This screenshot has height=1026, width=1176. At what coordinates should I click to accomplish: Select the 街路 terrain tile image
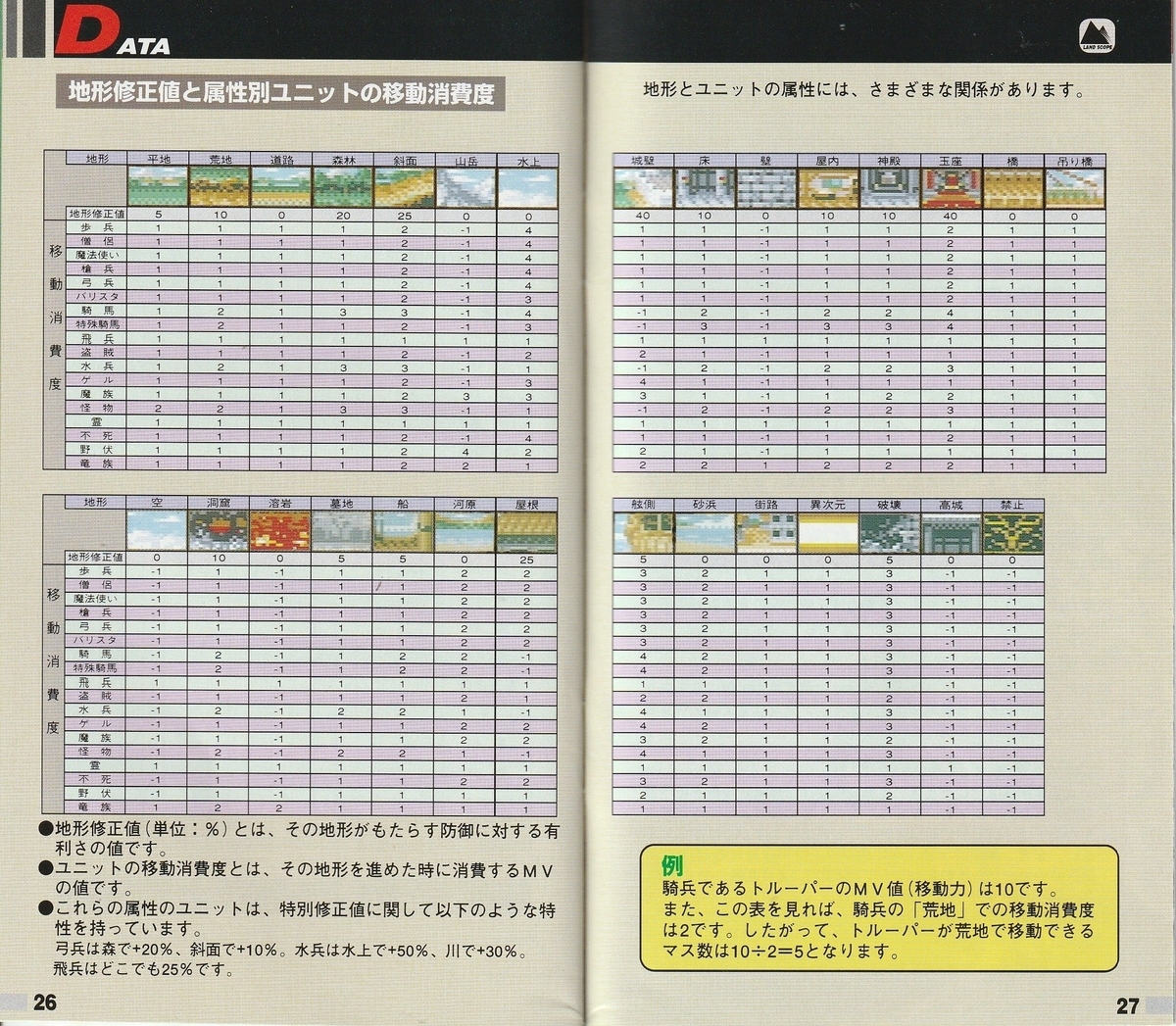pos(765,532)
